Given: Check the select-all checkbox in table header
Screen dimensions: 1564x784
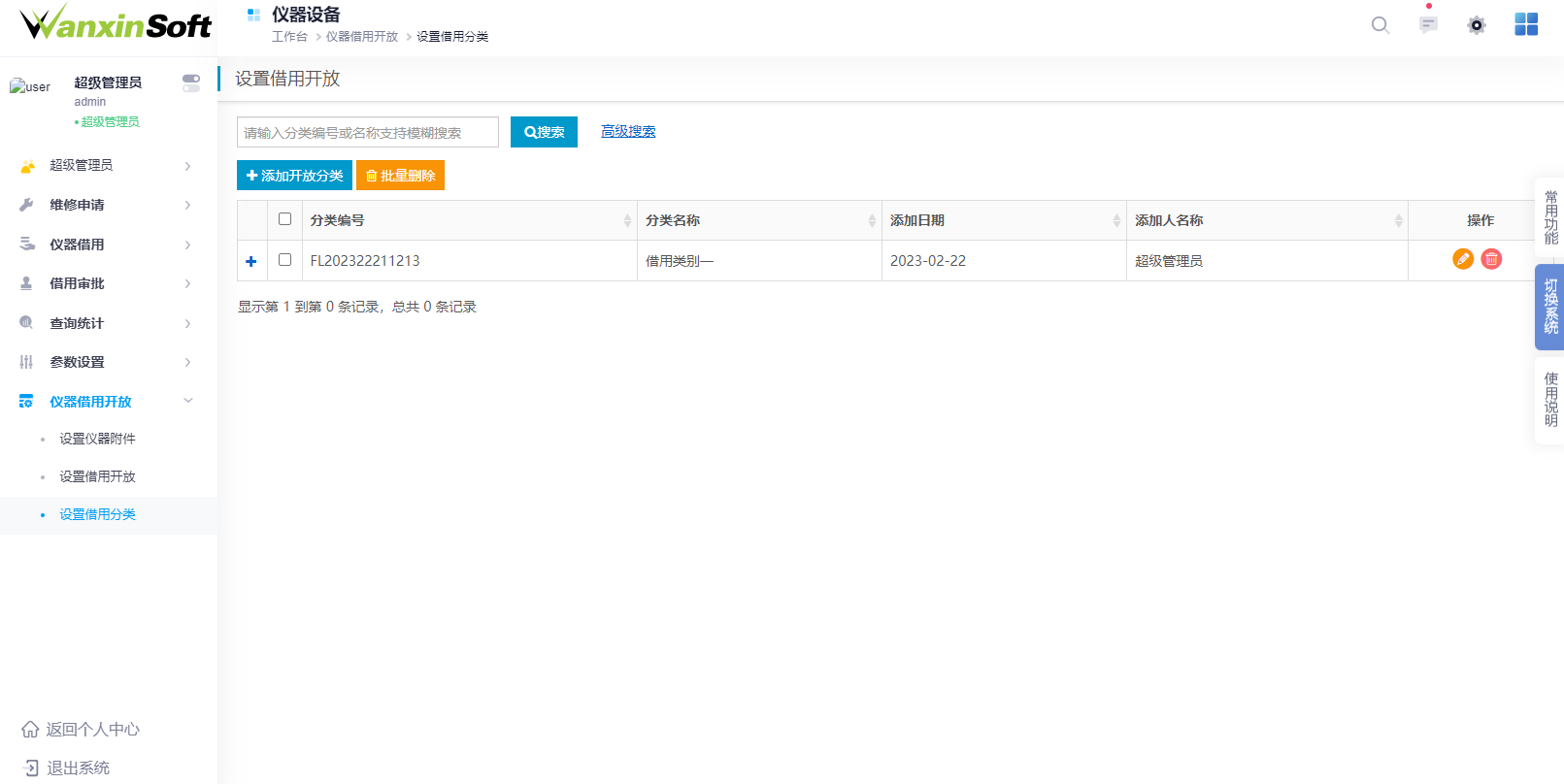Looking at the screenshot, I should (x=284, y=219).
